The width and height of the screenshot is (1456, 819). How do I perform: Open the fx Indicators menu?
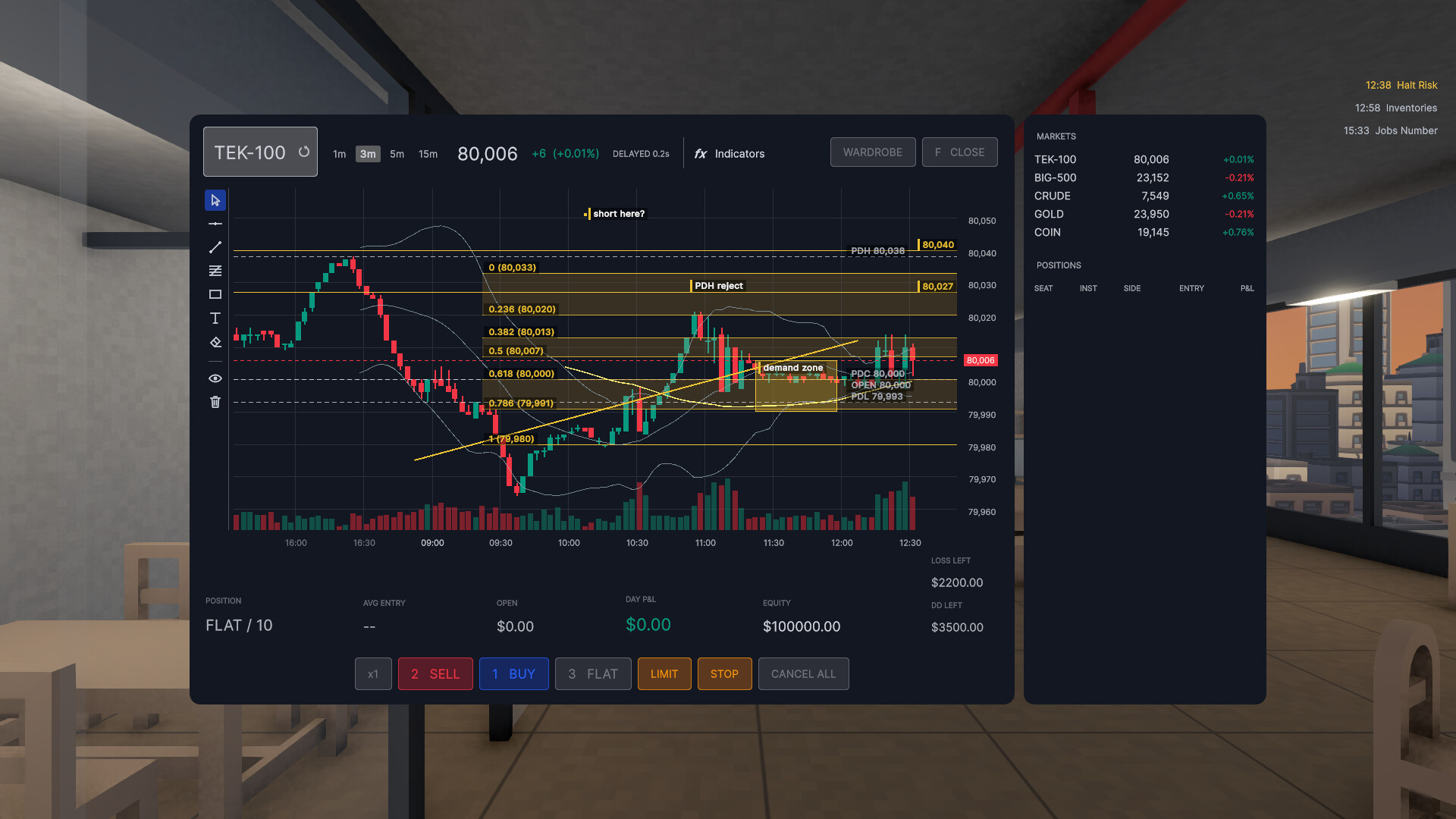pyautogui.click(x=730, y=153)
